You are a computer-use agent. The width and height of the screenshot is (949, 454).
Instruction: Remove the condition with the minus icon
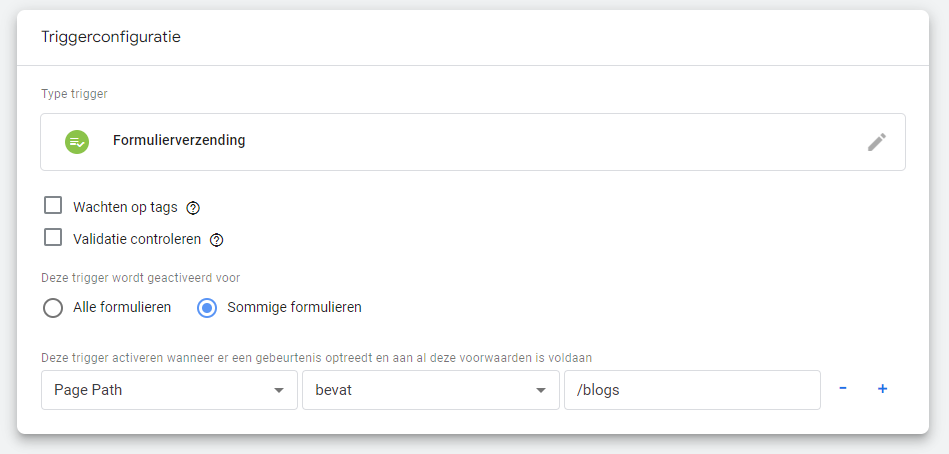pos(843,389)
